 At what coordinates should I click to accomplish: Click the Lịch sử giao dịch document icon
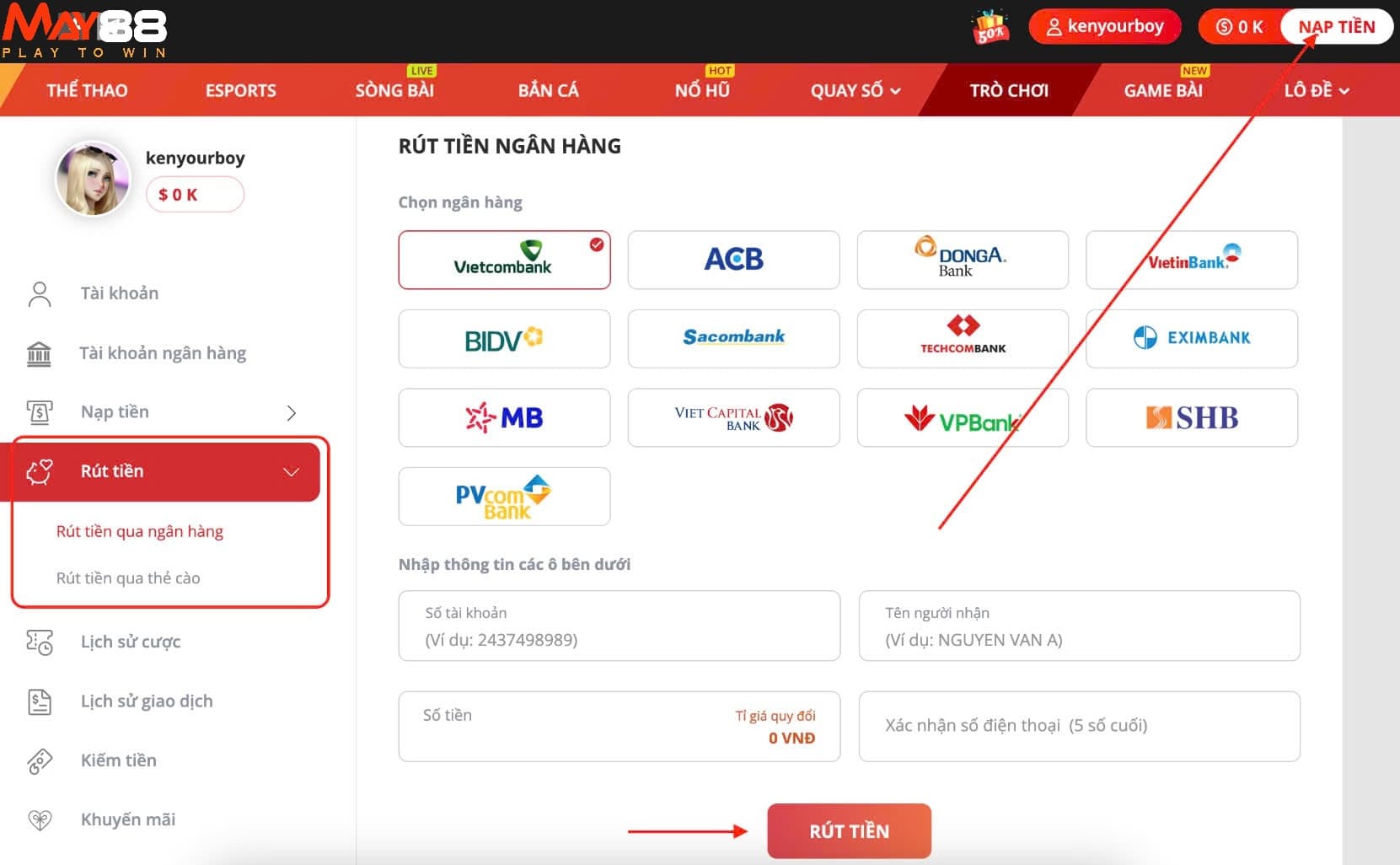point(40,701)
